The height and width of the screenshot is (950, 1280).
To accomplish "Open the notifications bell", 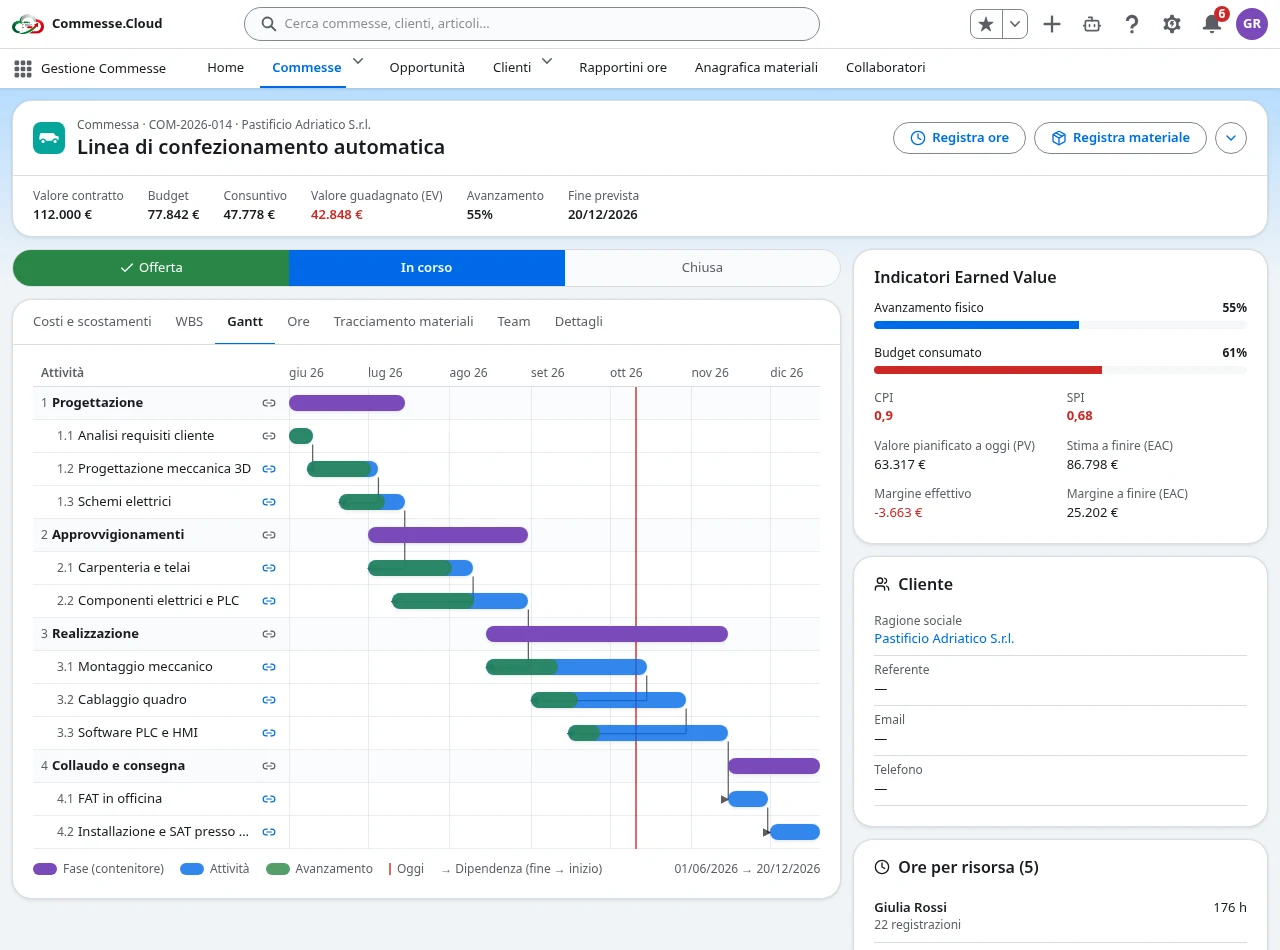I will coord(1212,24).
